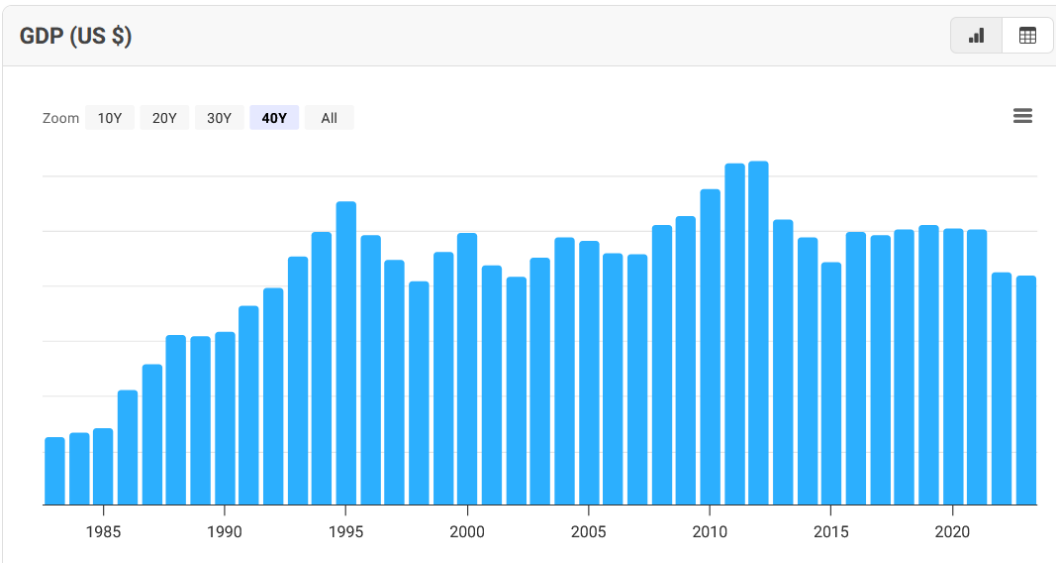Select the 20Y zoom range
1056x563 pixels.
164,118
